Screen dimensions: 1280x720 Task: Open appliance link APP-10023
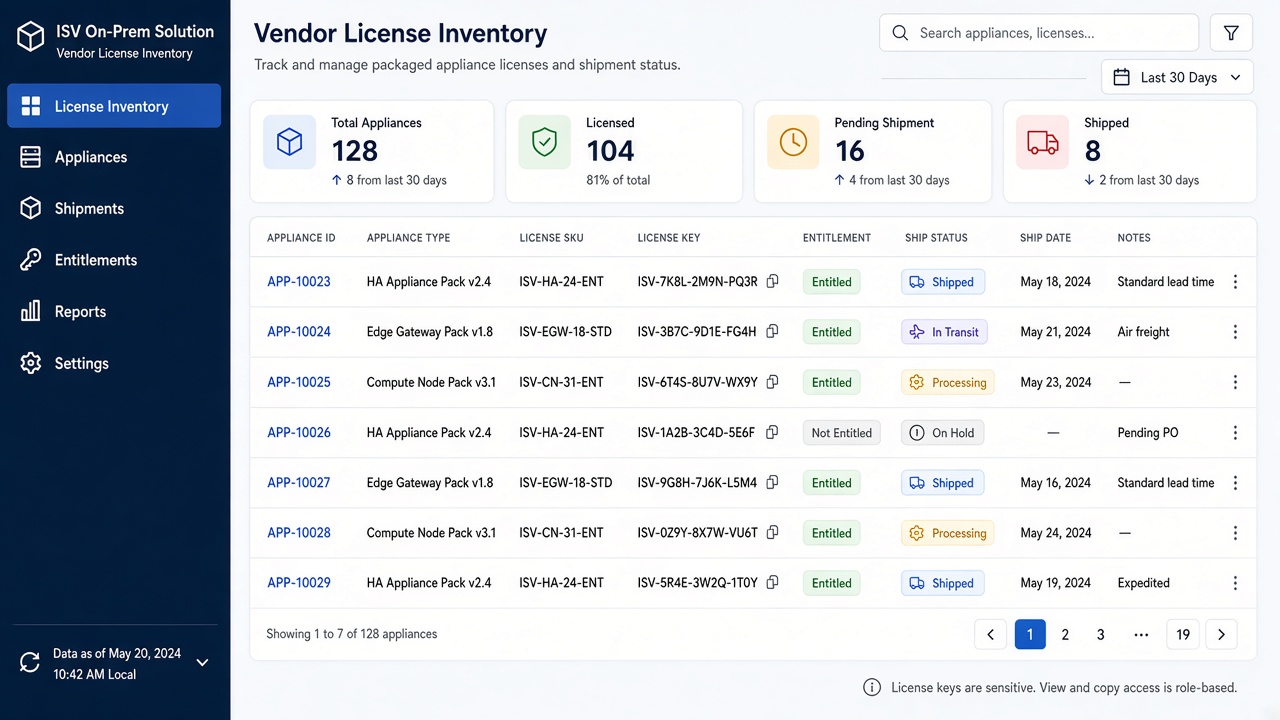point(299,282)
